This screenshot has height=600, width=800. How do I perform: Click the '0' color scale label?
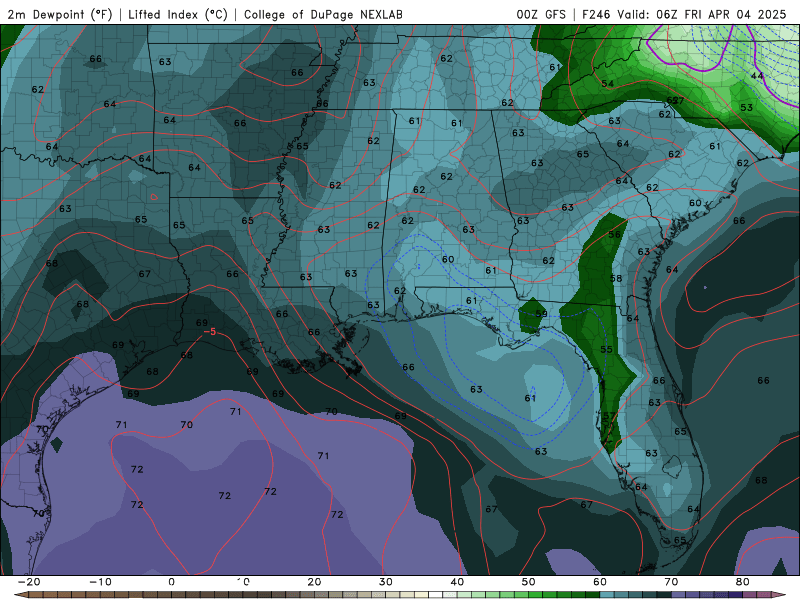171,582
